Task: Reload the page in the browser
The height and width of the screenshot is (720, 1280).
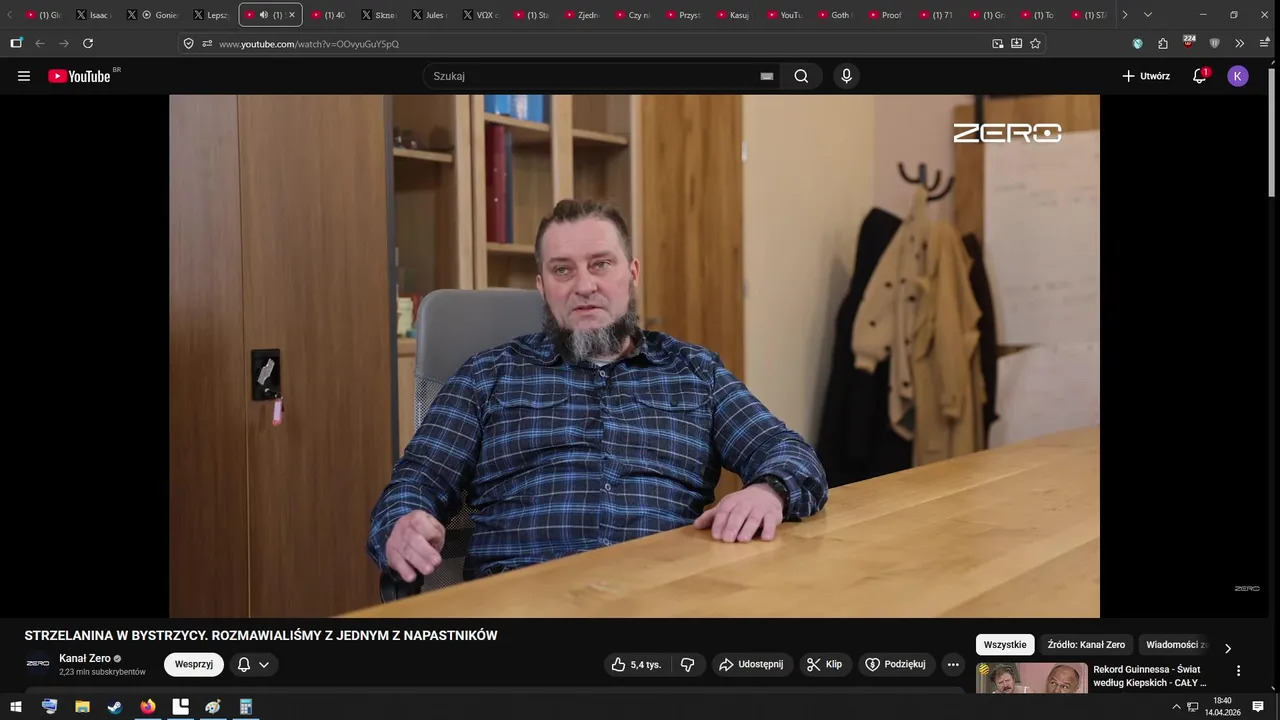Action: tap(88, 43)
